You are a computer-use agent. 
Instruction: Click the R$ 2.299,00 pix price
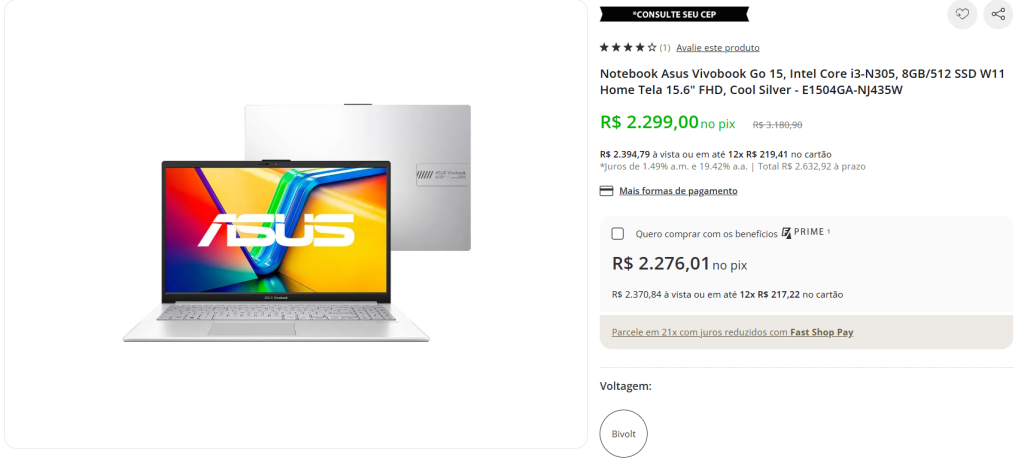(667, 122)
